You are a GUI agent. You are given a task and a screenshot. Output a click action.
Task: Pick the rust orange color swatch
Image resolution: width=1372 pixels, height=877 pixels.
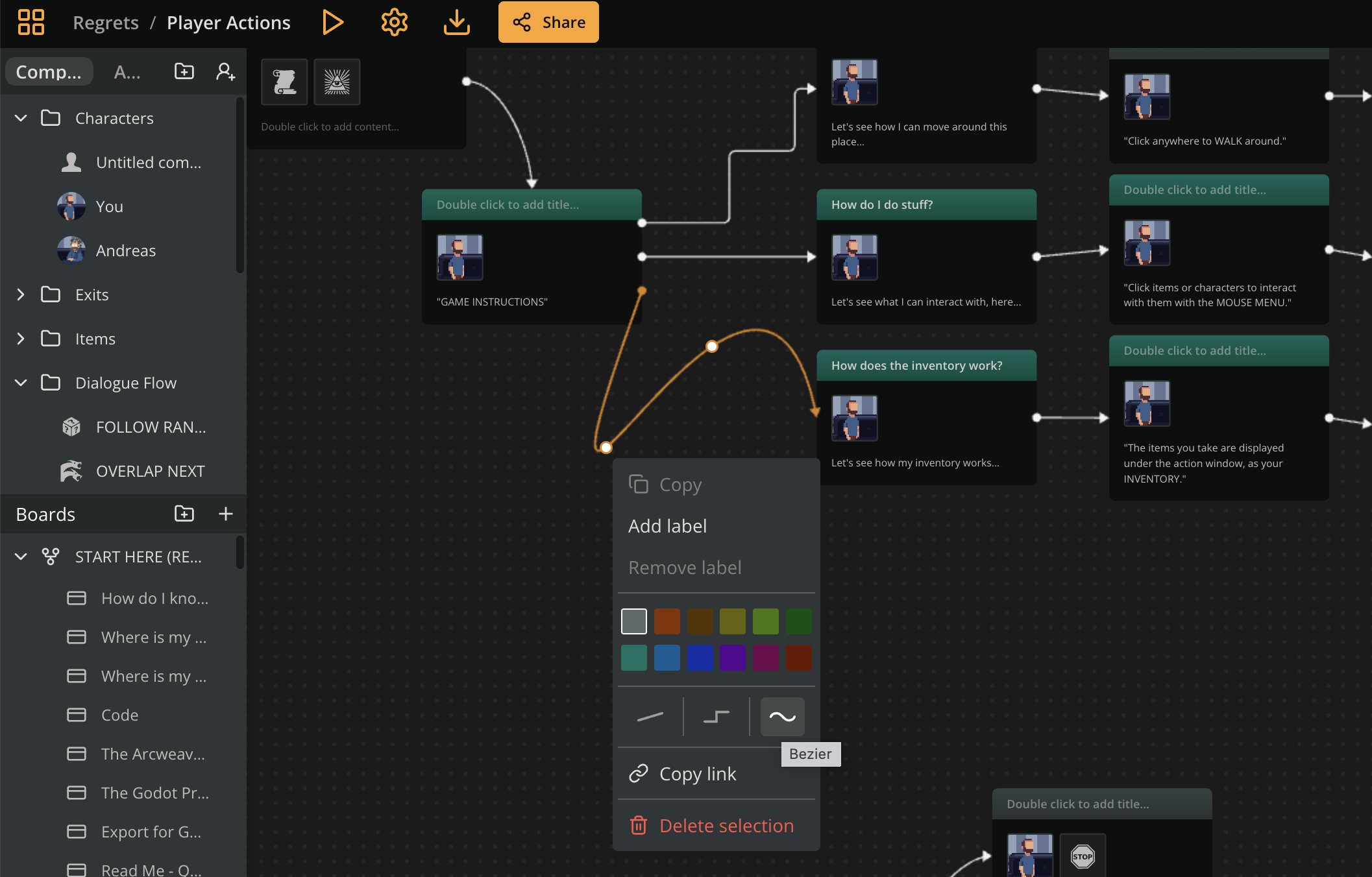[667, 621]
